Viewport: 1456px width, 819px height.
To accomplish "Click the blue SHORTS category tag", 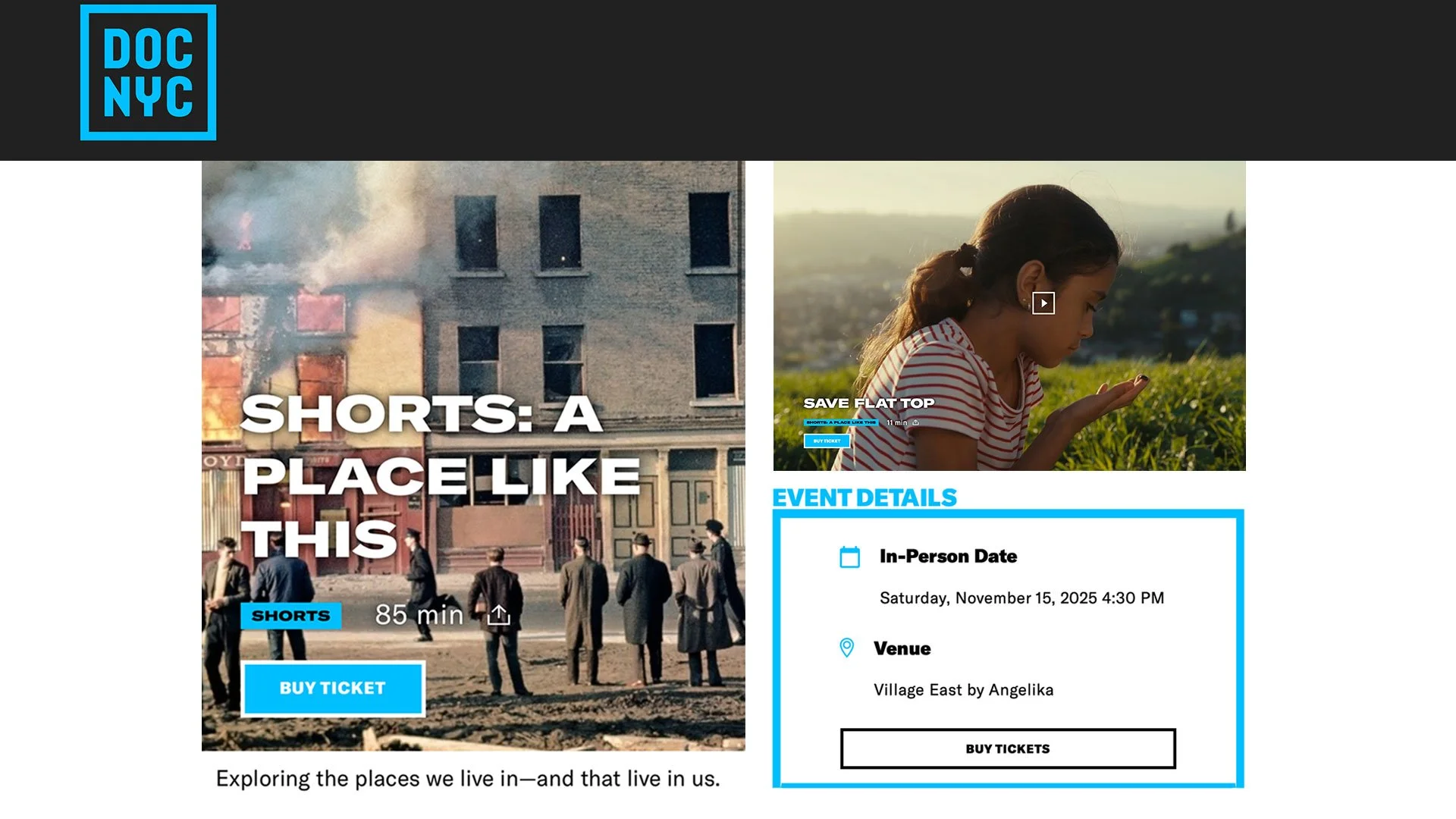I will pos(291,616).
